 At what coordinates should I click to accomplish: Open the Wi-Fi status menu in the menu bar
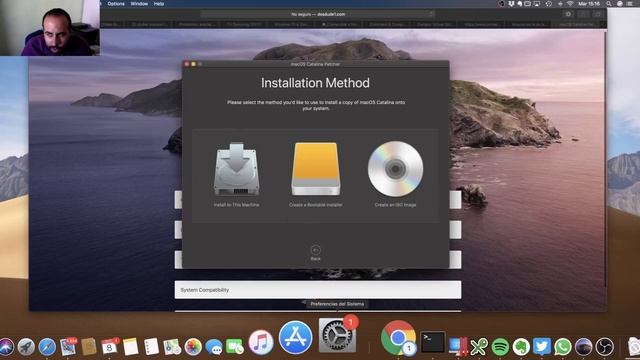pos(570,4)
